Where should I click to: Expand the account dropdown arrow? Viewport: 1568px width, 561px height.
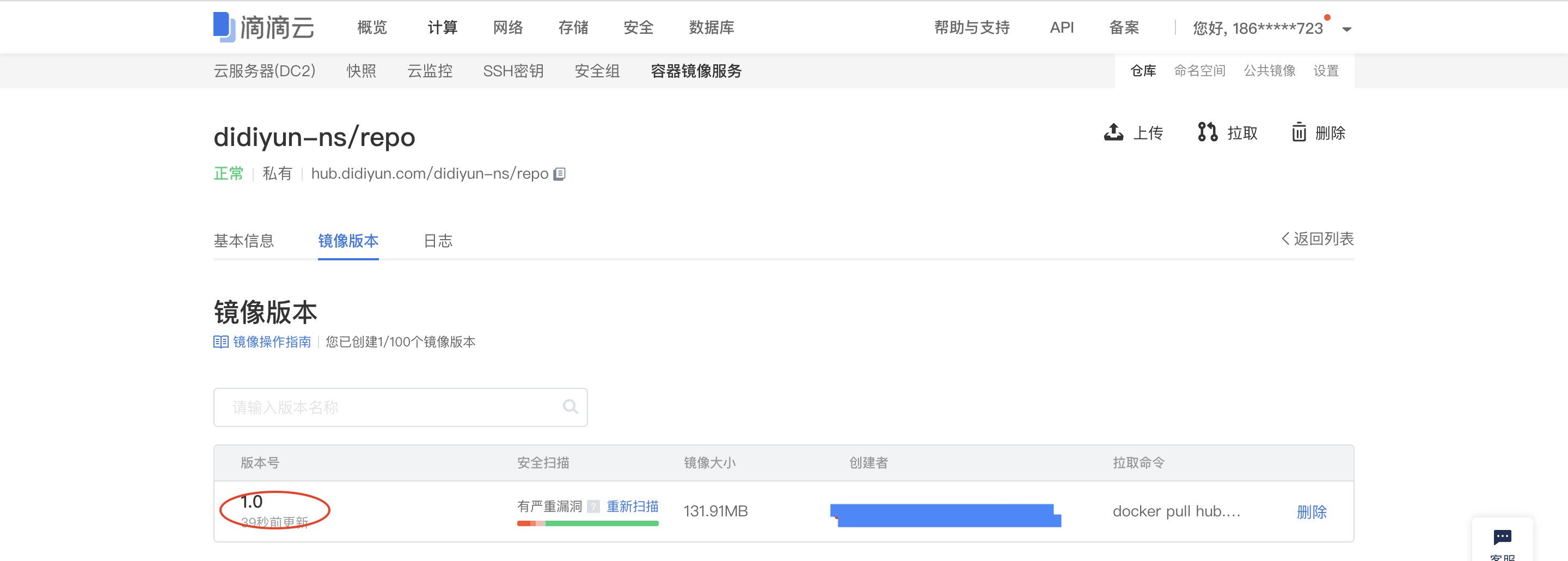1346,29
